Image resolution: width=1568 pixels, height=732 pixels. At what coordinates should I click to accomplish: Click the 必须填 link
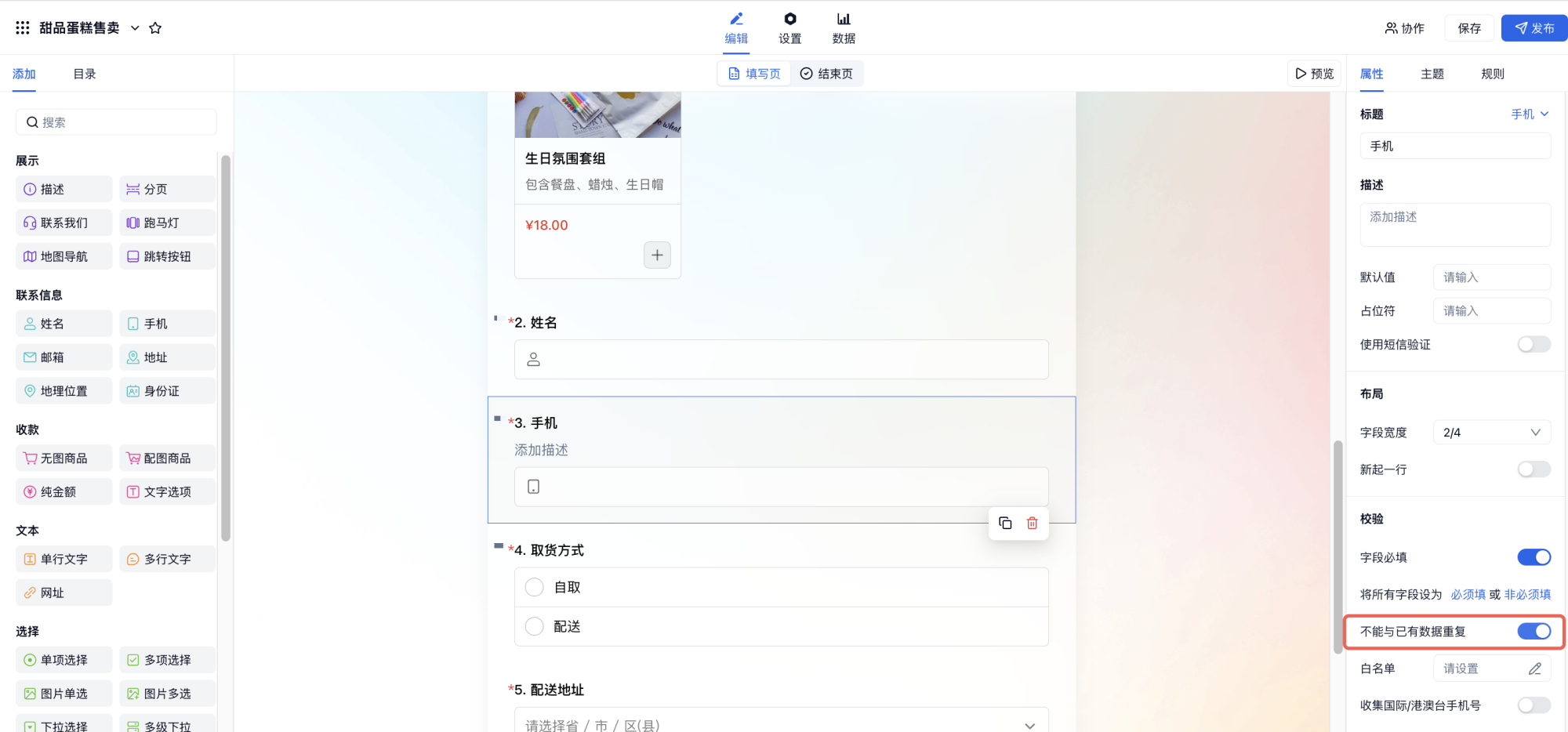(1468, 594)
